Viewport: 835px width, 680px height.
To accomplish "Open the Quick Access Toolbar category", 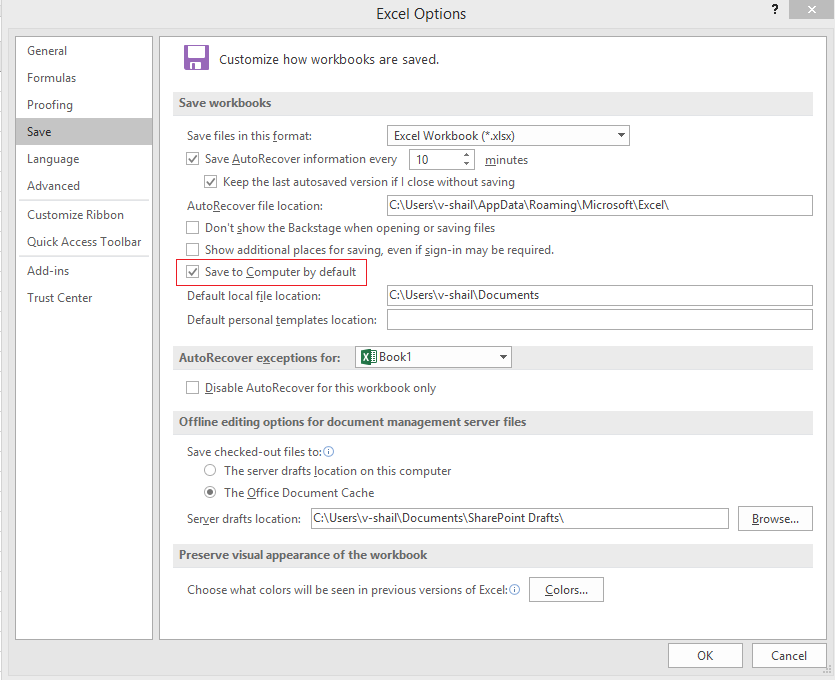I will pyautogui.click(x=84, y=242).
